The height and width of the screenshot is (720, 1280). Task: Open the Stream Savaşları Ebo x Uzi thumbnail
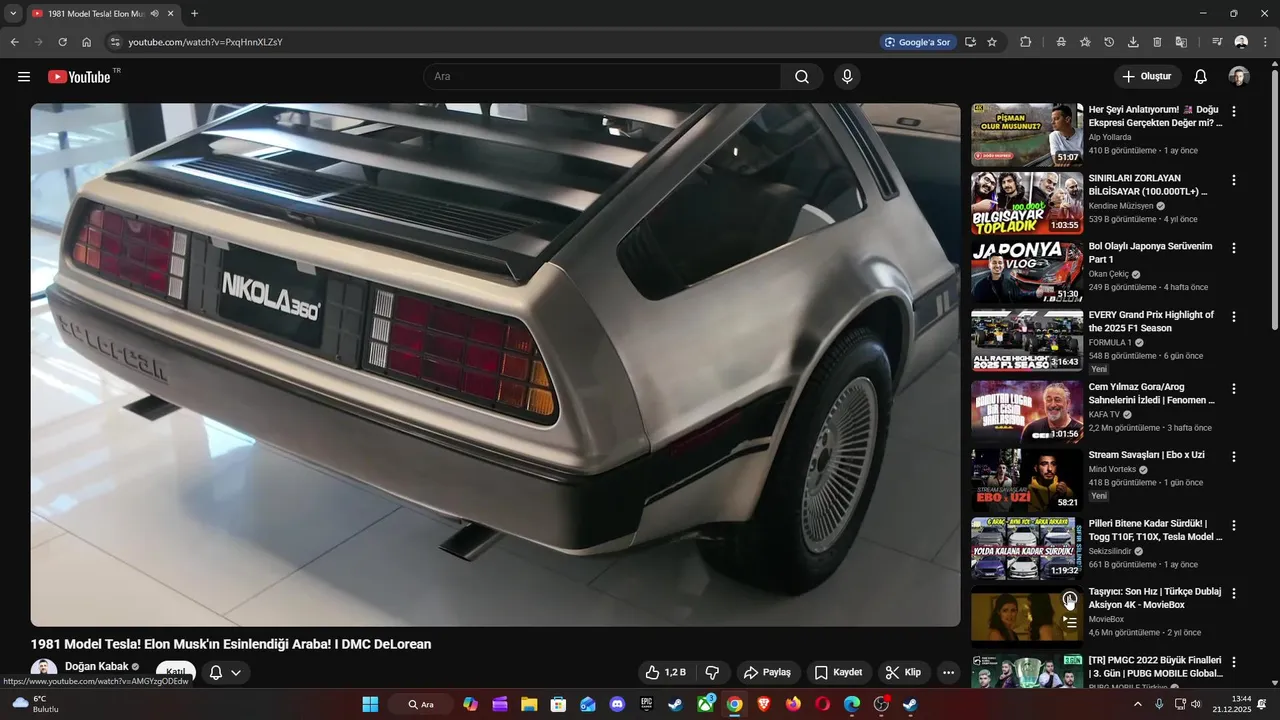(x=1027, y=480)
